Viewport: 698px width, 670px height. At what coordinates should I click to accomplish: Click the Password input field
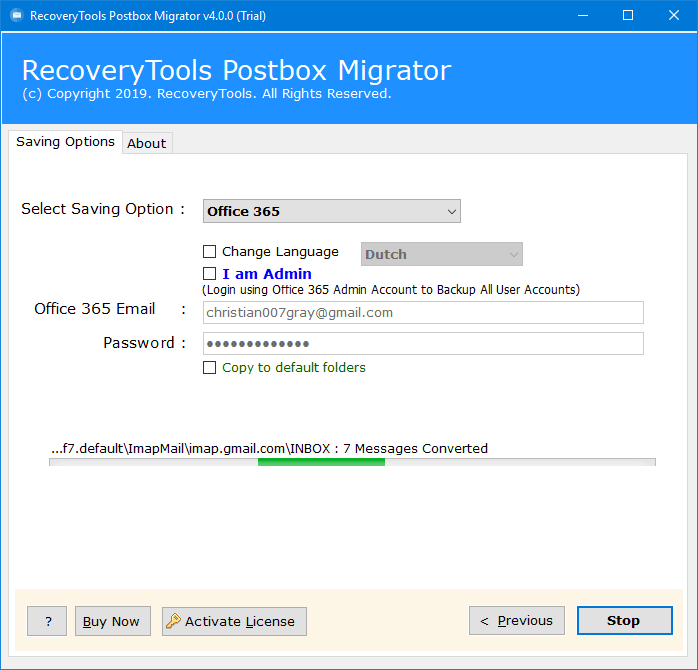click(423, 344)
